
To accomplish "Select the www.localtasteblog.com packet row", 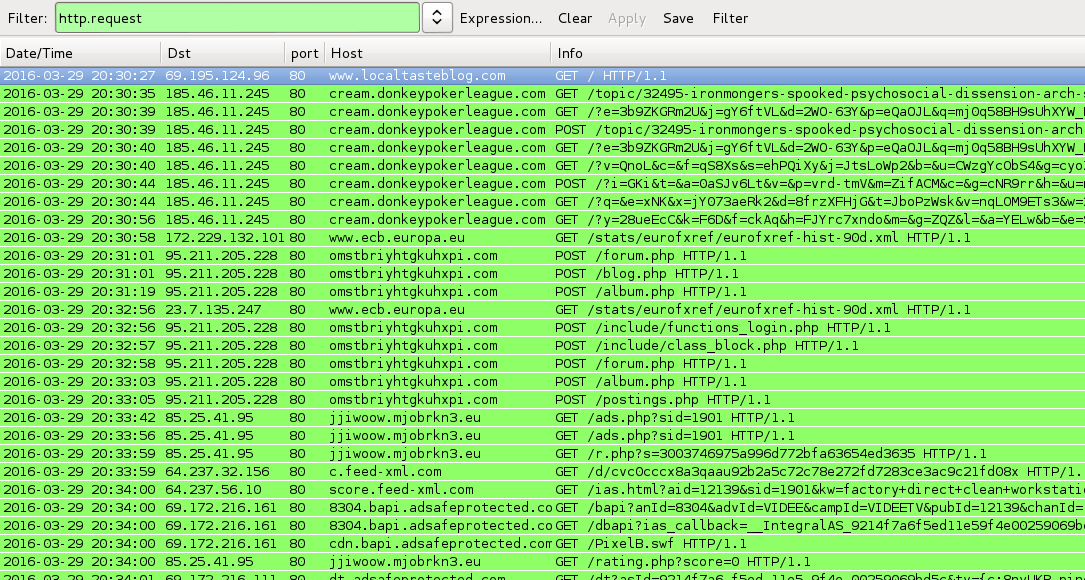I will pyautogui.click(x=417, y=75).
